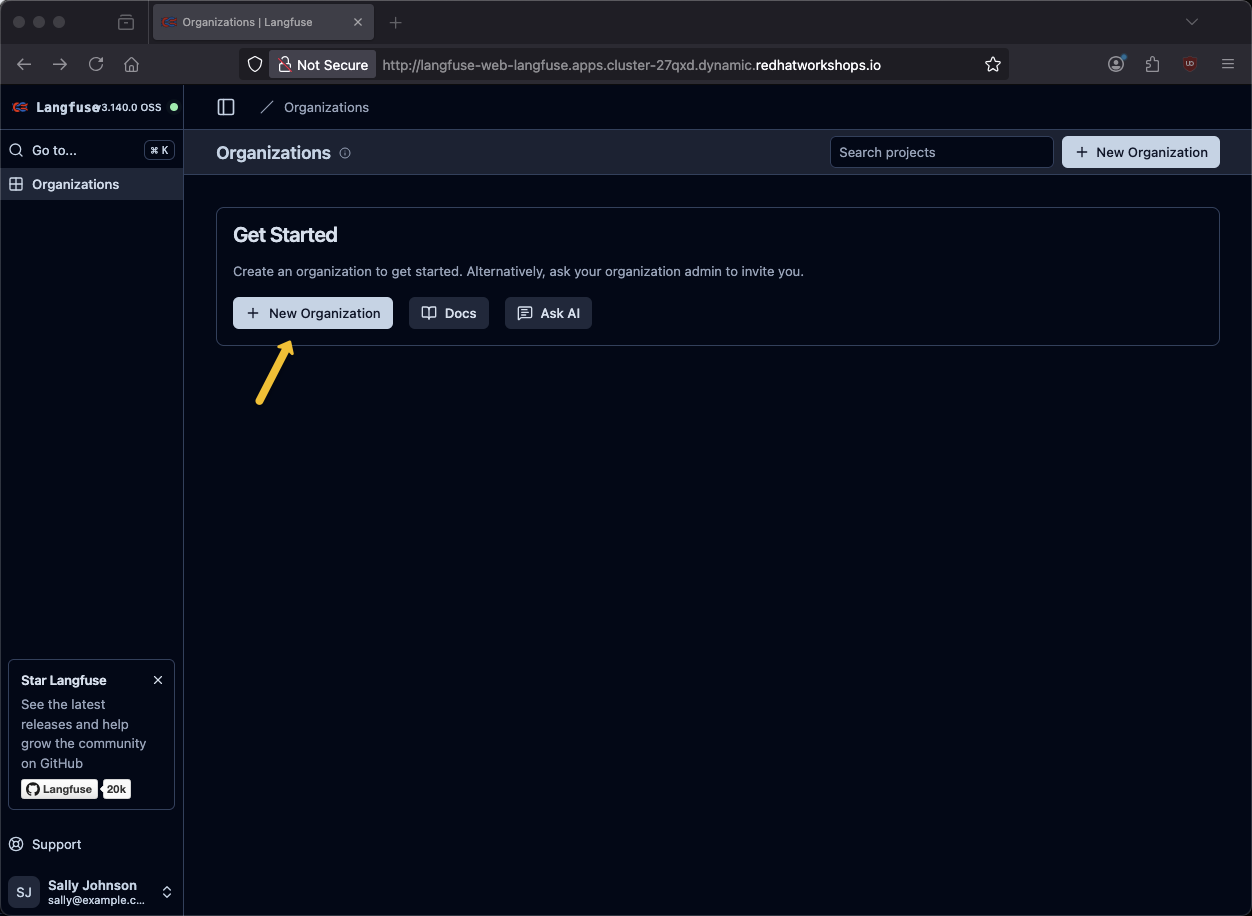This screenshot has height=916, width=1252.
Task: Select Organizations in the sidebar
Action: 75,184
